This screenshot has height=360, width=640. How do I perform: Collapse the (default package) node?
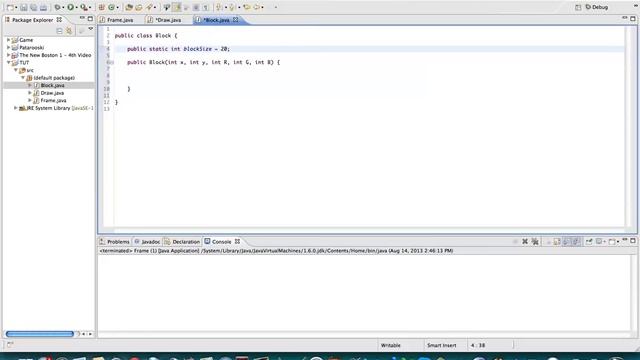(23, 78)
